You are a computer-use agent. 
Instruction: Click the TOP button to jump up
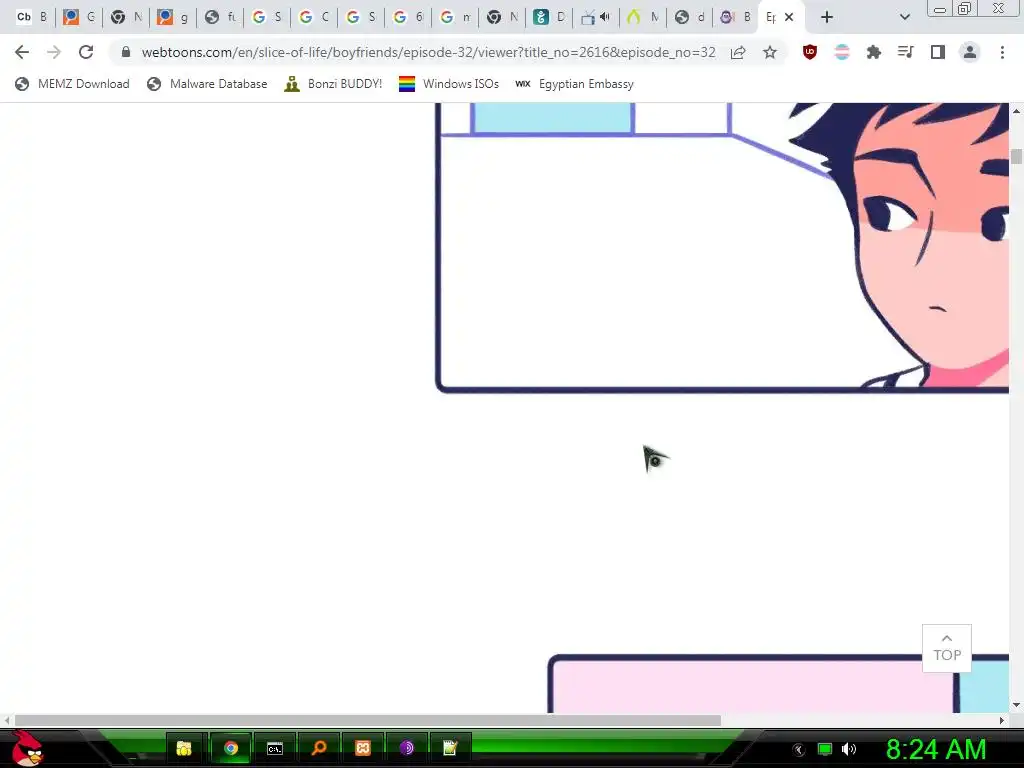coord(946,648)
